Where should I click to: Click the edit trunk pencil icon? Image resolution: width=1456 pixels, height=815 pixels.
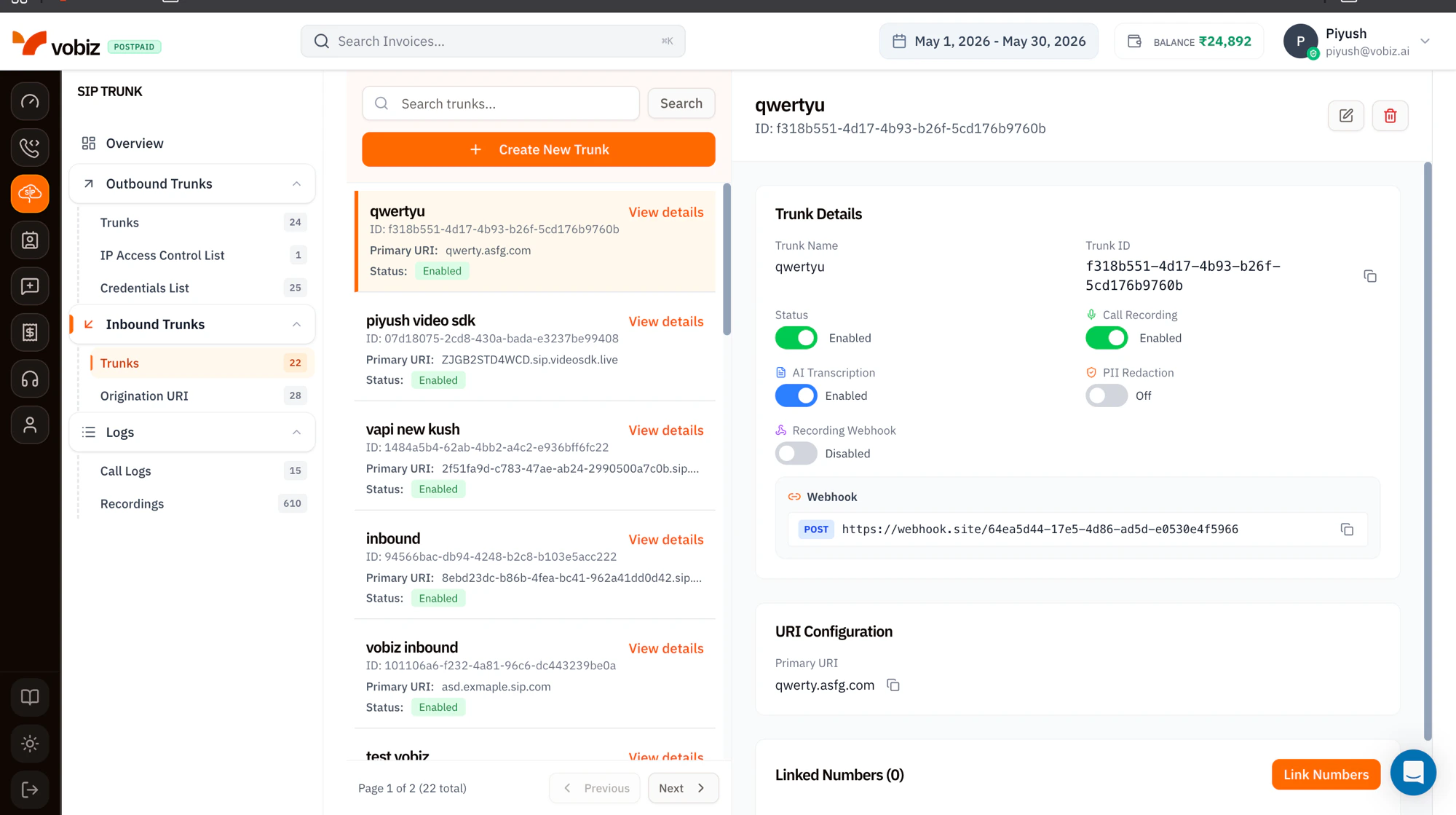tap(1346, 116)
